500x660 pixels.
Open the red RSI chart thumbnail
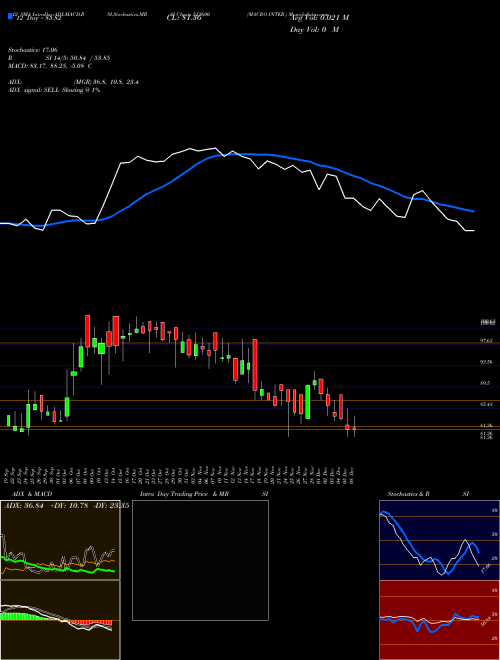439,620
